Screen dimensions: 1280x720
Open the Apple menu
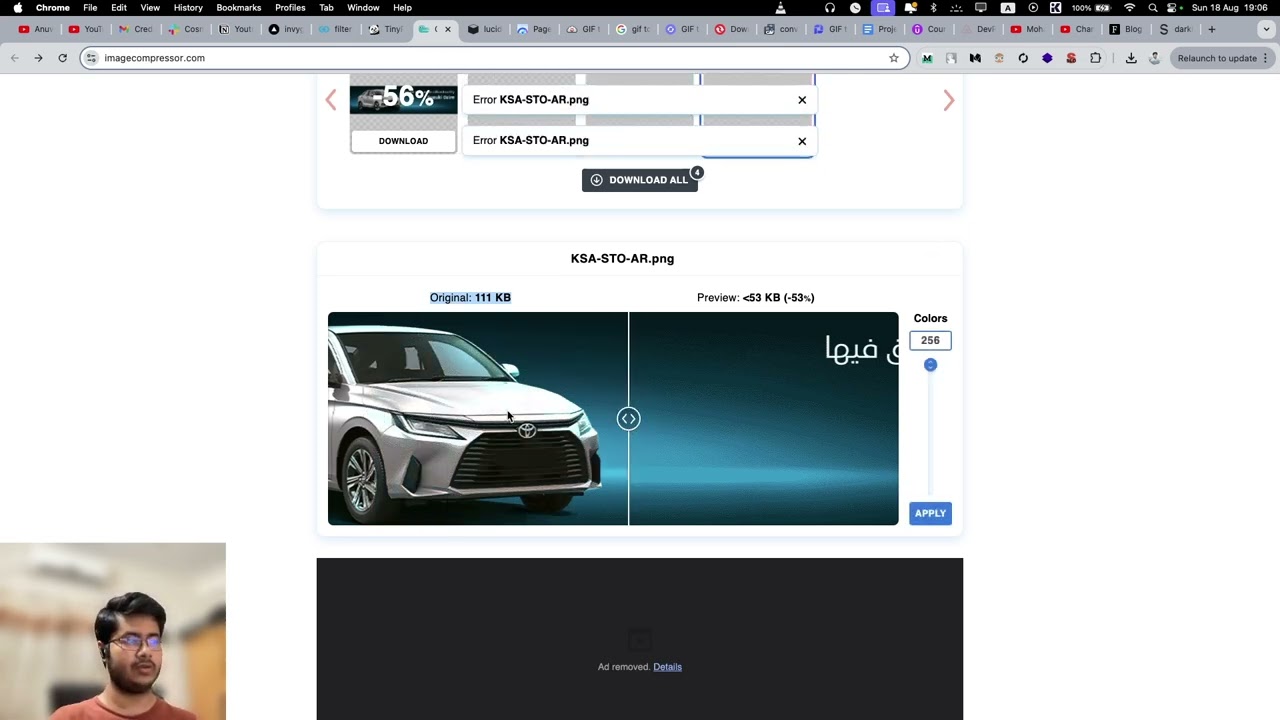[x=17, y=7]
